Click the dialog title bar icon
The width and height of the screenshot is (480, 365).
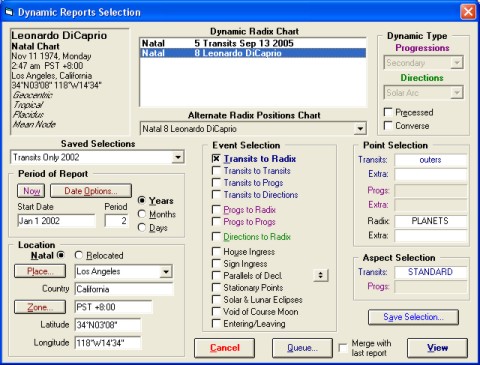click(9, 12)
